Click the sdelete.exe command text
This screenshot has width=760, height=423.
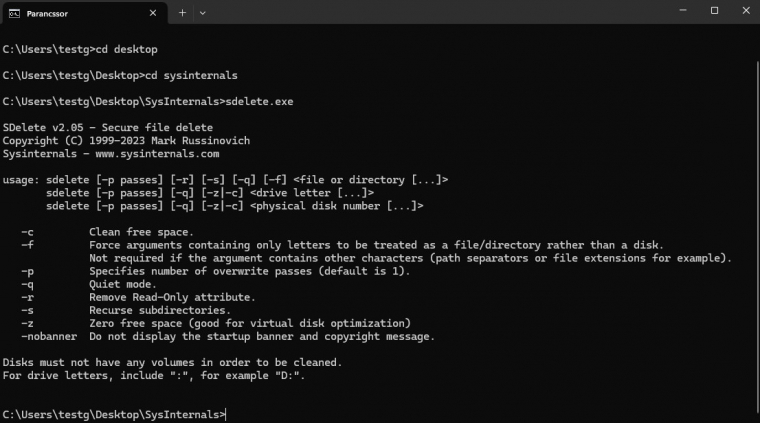261,102
